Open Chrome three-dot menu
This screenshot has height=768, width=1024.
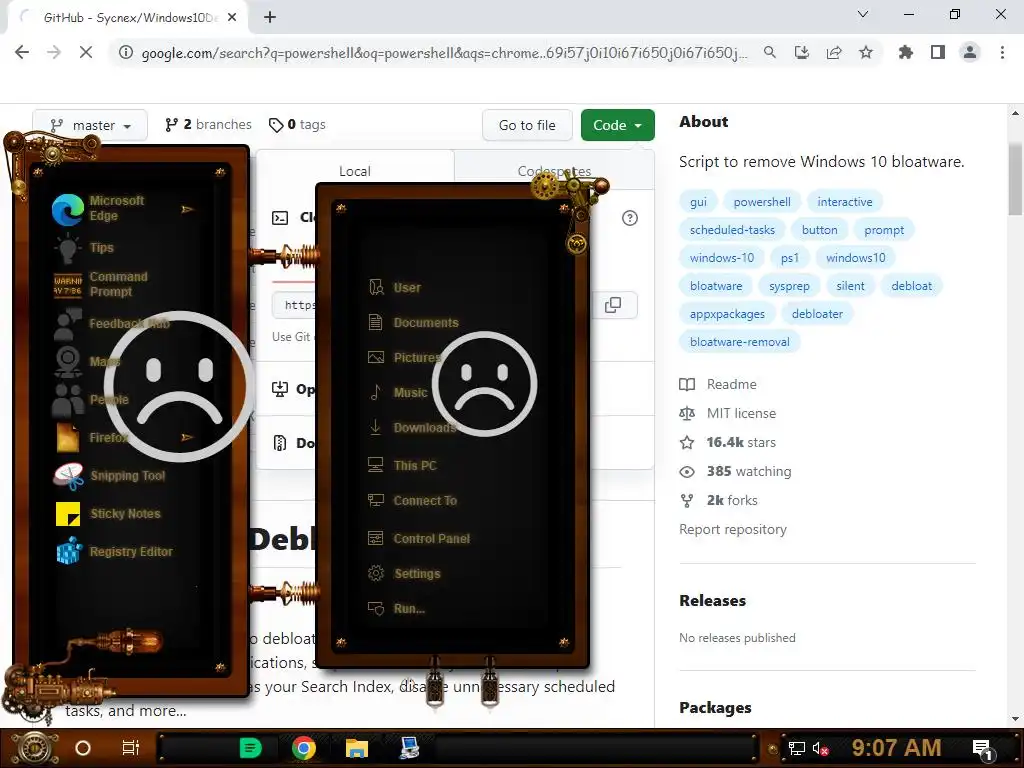pyautogui.click(x=1002, y=52)
